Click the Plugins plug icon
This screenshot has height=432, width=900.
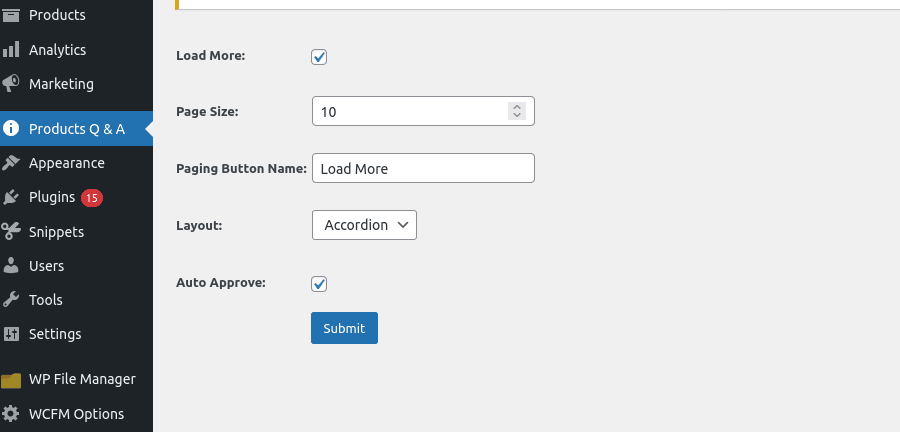(11, 197)
